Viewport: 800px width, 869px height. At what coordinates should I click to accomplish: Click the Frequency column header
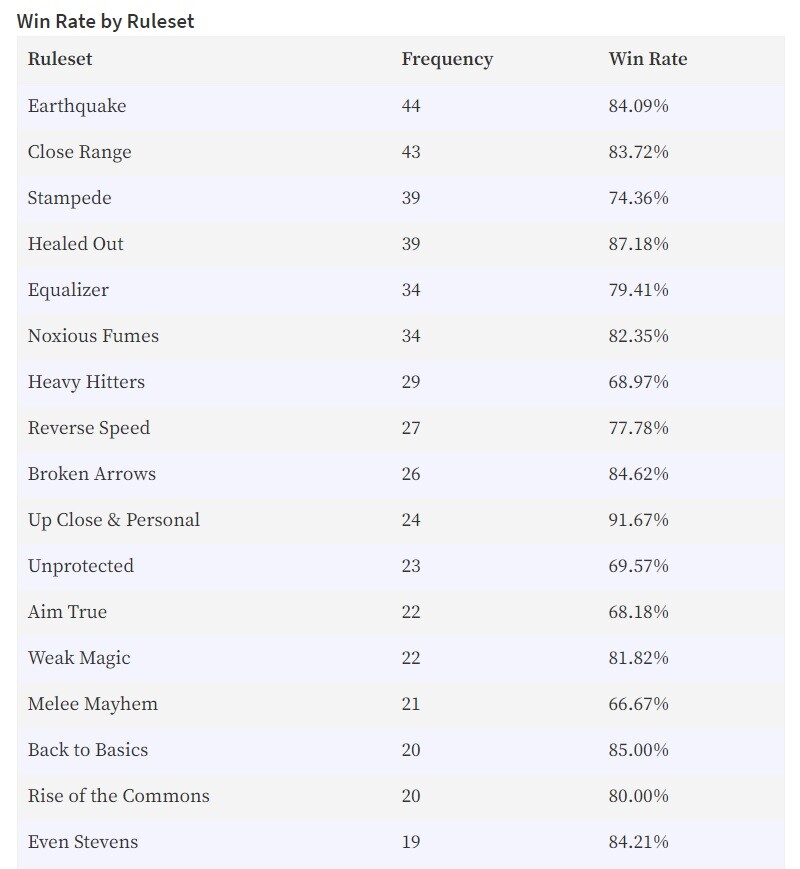tap(447, 59)
